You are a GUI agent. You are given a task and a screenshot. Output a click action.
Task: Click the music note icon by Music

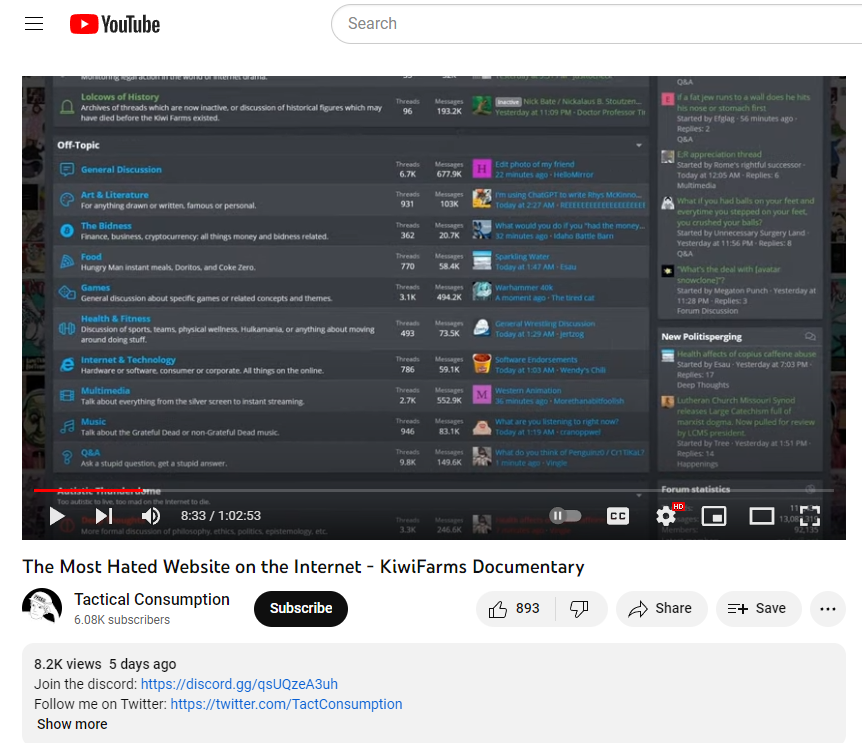point(67,426)
